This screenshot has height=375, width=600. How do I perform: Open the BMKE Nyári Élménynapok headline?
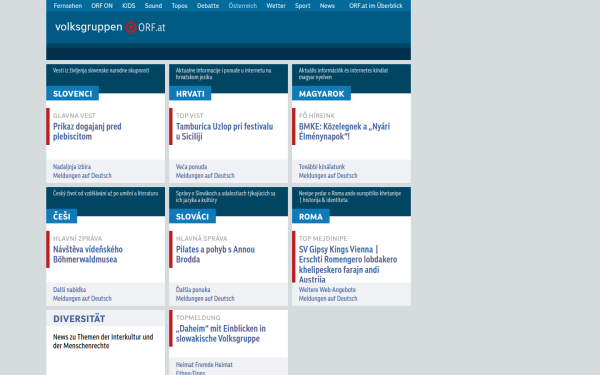click(344, 131)
